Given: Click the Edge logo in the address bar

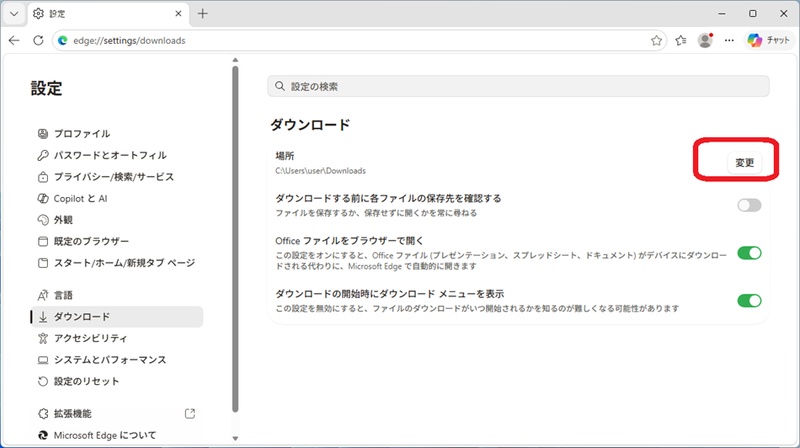Looking at the screenshot, I should (63, 40).
